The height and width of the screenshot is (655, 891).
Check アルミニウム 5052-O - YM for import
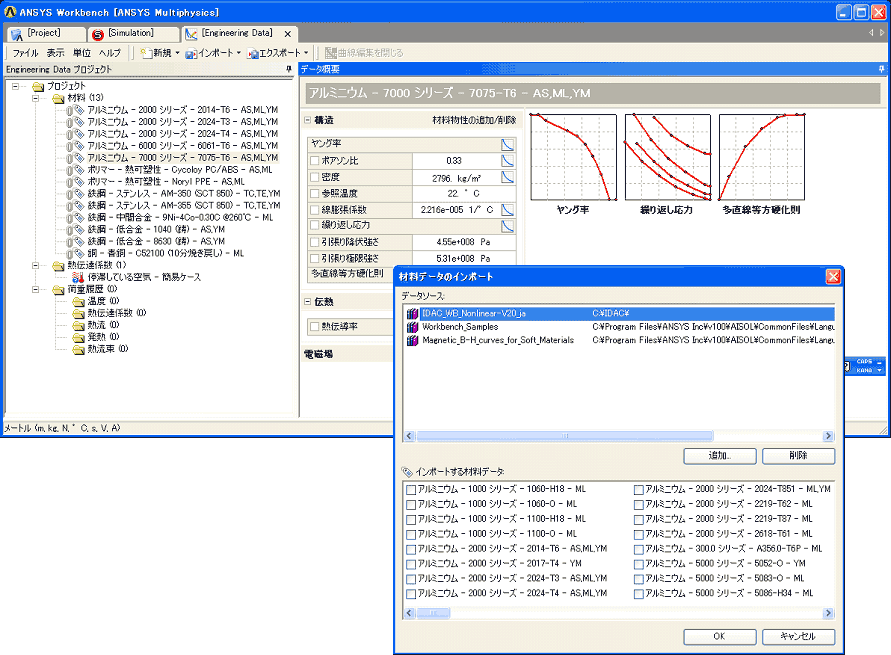click(x=639, y=564)
